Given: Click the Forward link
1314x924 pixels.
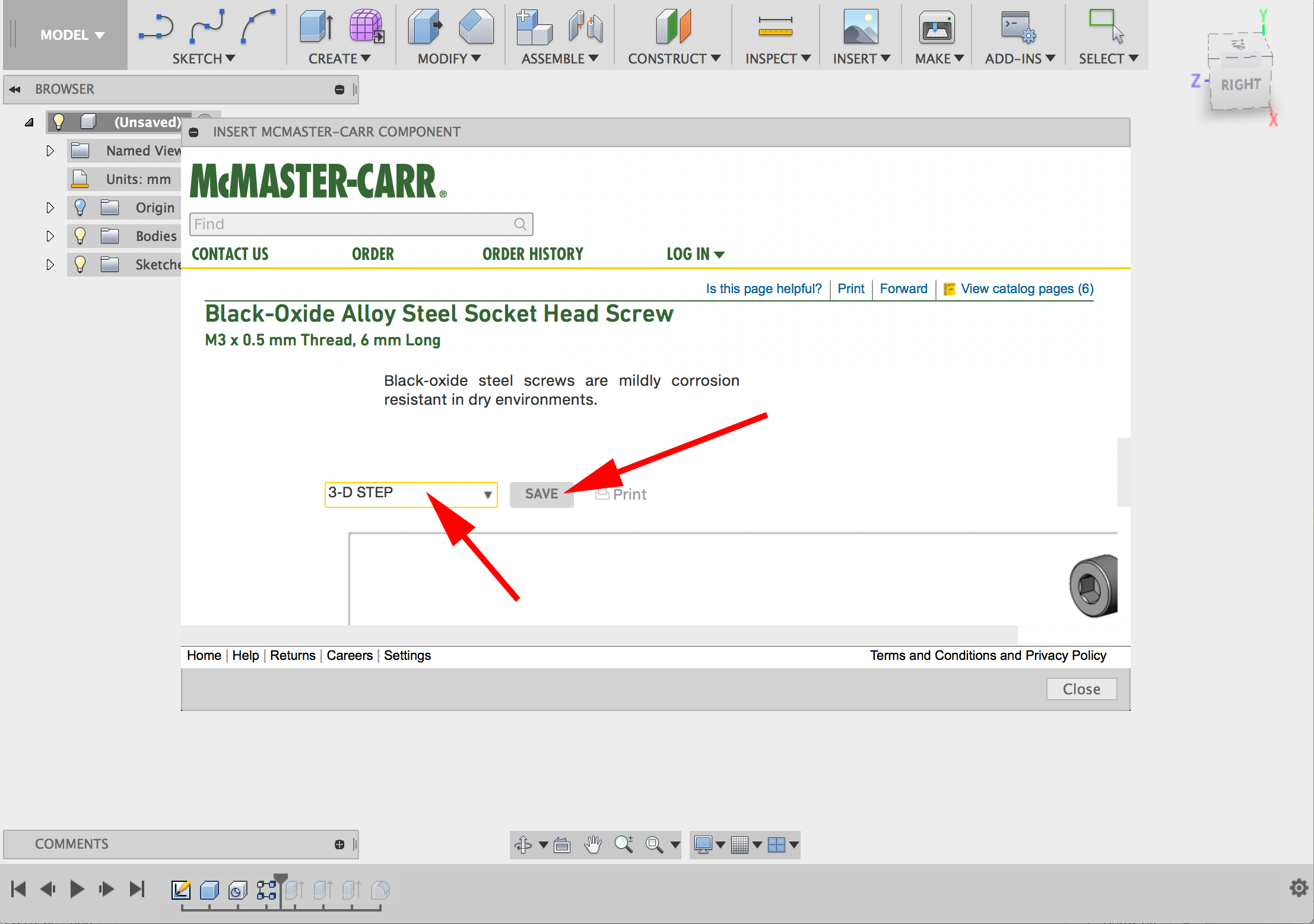Looking at the screenshot, I should [903, 288].
